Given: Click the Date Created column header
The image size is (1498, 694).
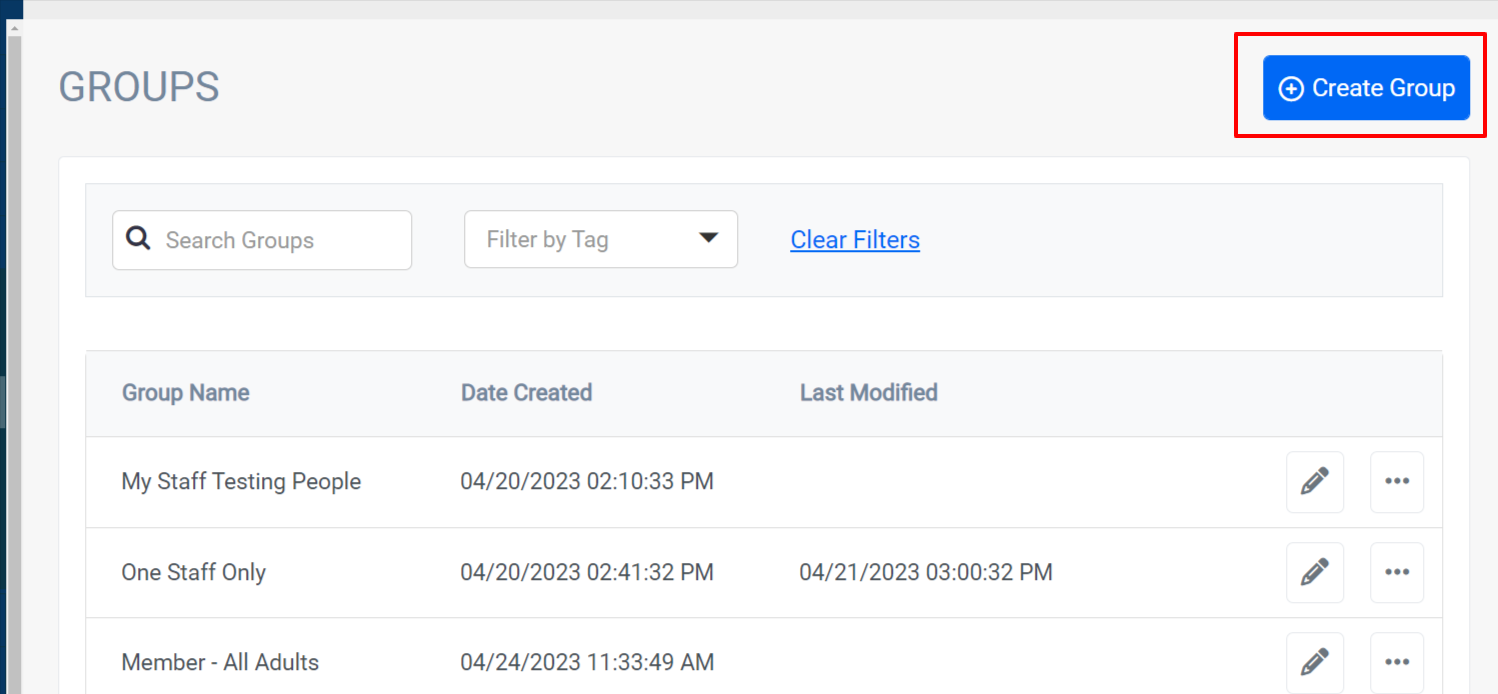Looking at the screenshot, I should point(526,392).
